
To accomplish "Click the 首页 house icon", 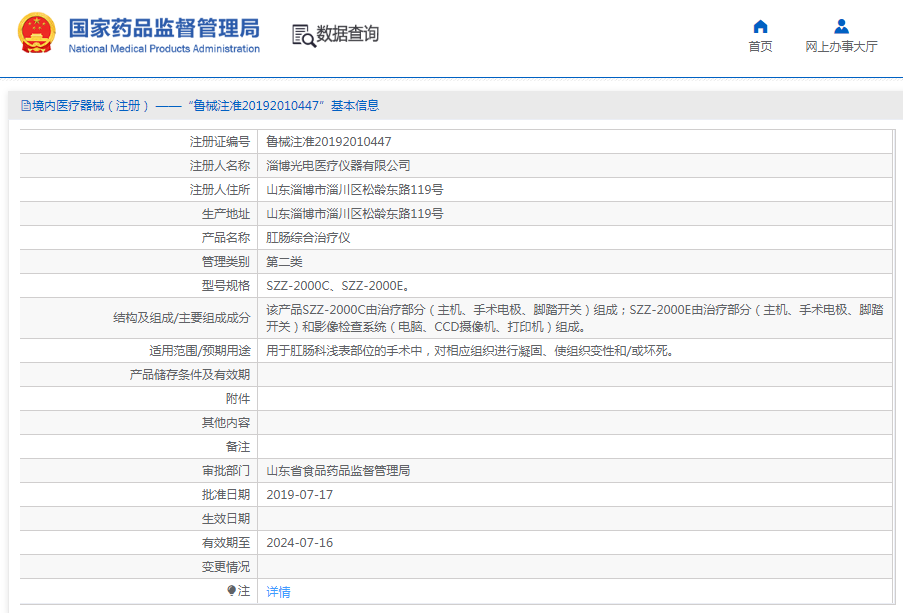I will tap(760, 27).
